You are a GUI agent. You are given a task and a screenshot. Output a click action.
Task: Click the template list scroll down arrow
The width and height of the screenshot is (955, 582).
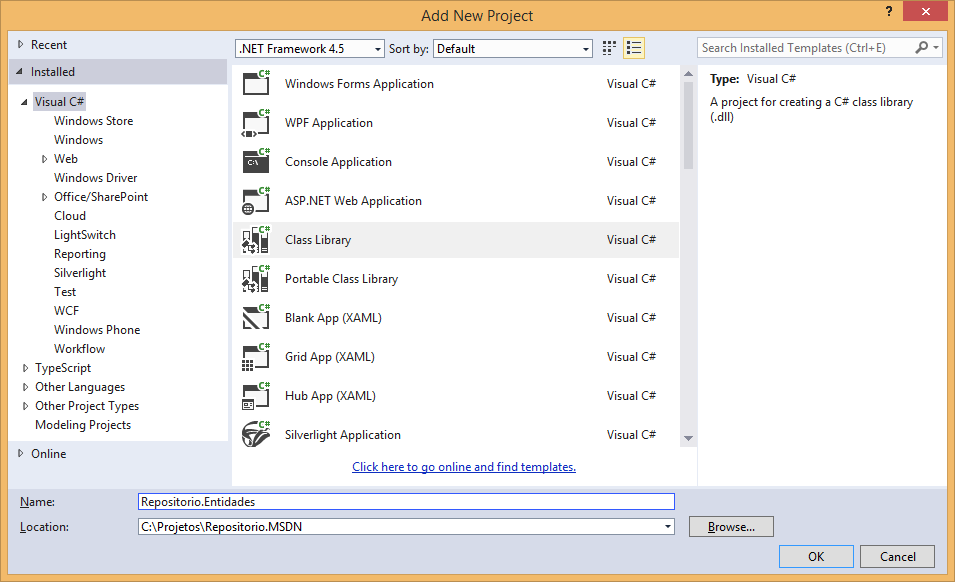coord(688,438)
